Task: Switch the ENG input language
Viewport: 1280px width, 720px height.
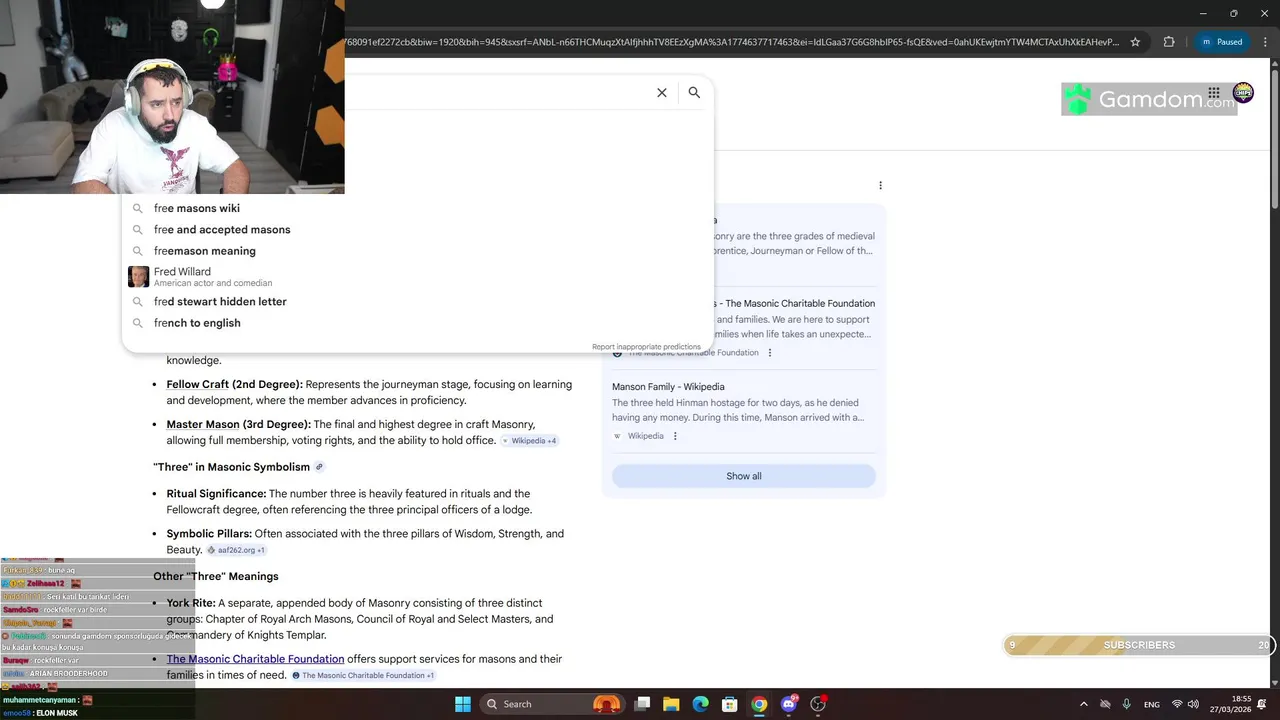Action: pyautogui.click(x=1151, y=704)
